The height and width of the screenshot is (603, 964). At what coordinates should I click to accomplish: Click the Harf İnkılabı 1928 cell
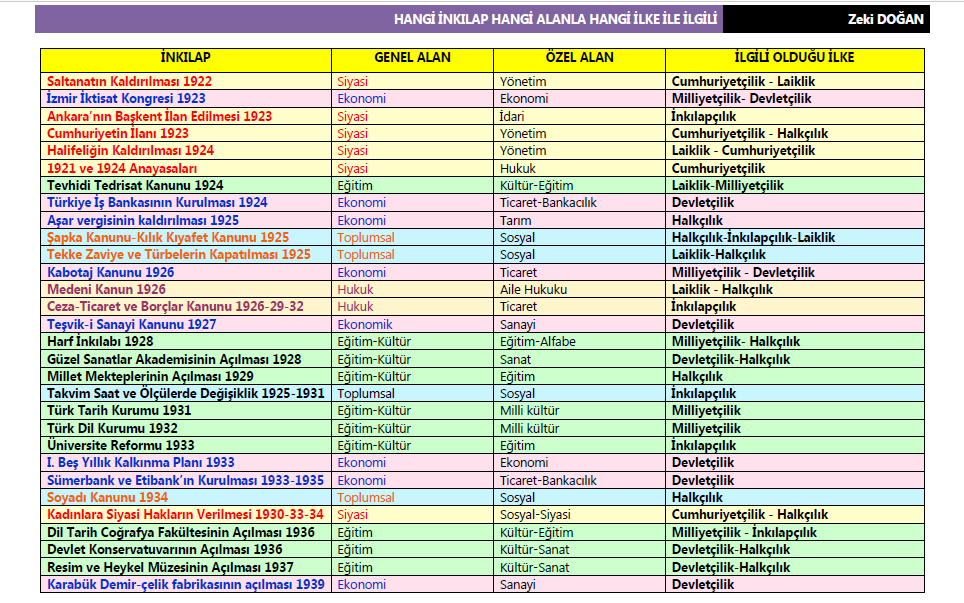tap(100, 341)
